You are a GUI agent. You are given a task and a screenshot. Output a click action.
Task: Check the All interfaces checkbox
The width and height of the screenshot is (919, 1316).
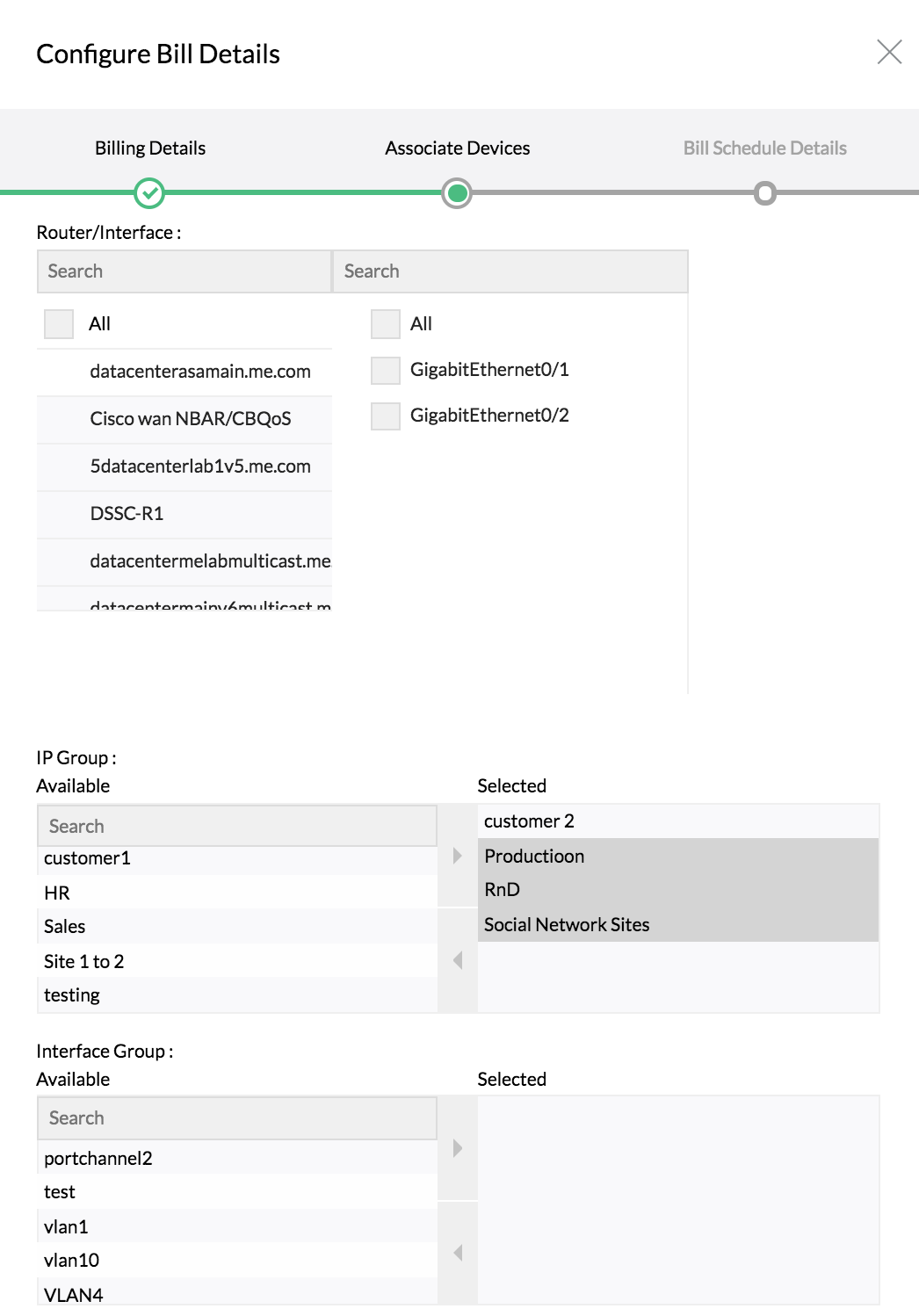385,324
